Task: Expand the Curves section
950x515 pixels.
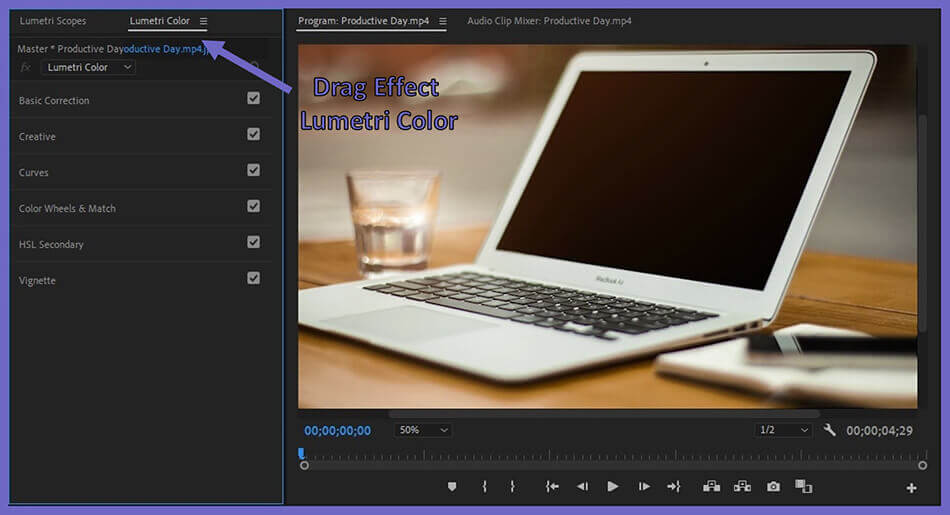Action: click(x=33, y=173)
